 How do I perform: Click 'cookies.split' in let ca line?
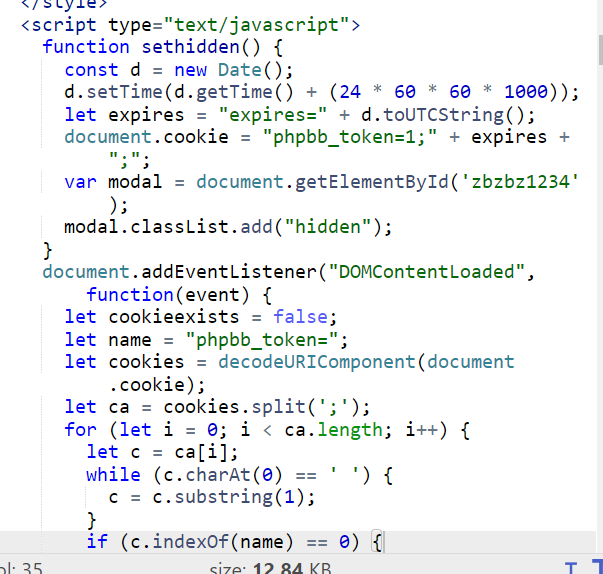click(235, 407)
